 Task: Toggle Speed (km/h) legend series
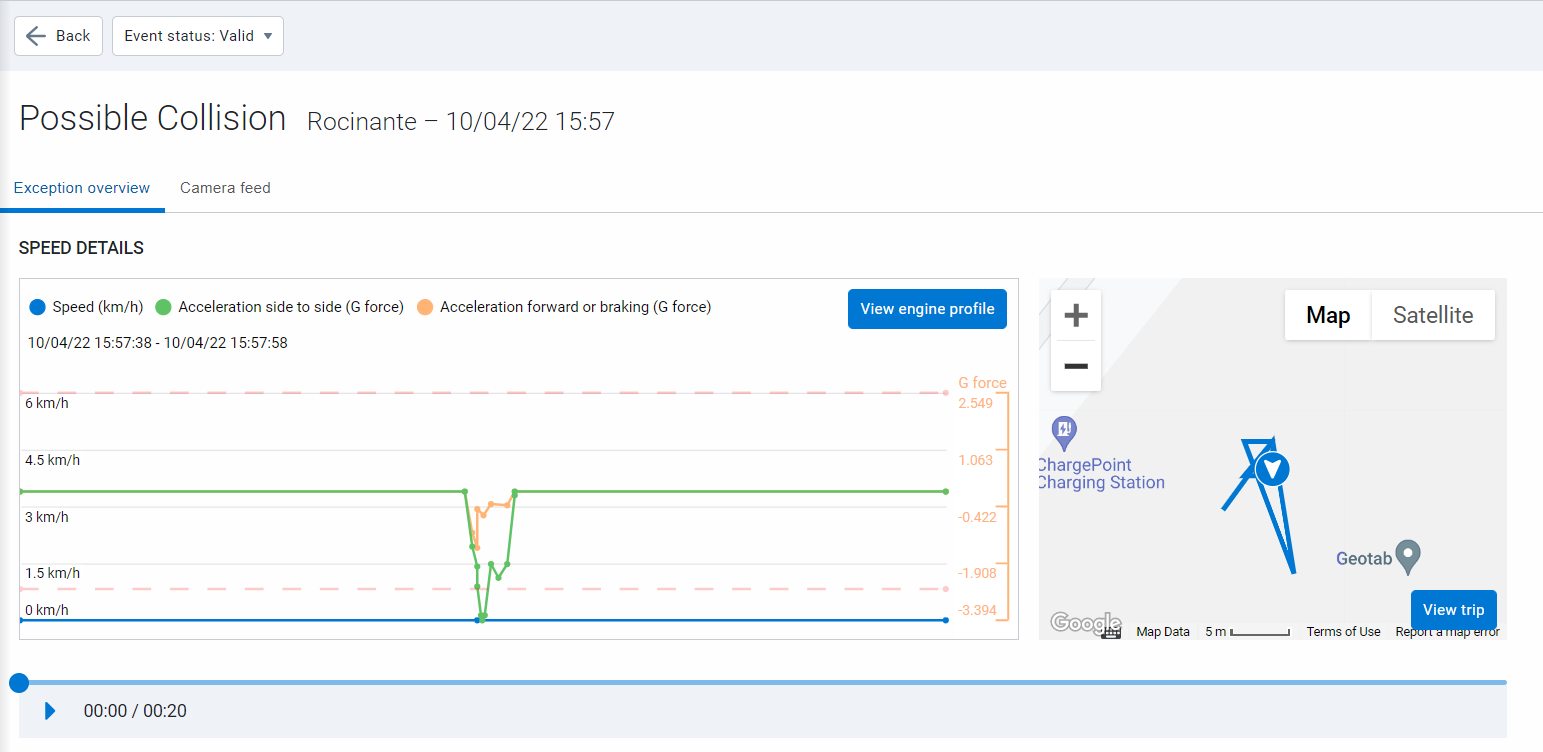[87, 307]
